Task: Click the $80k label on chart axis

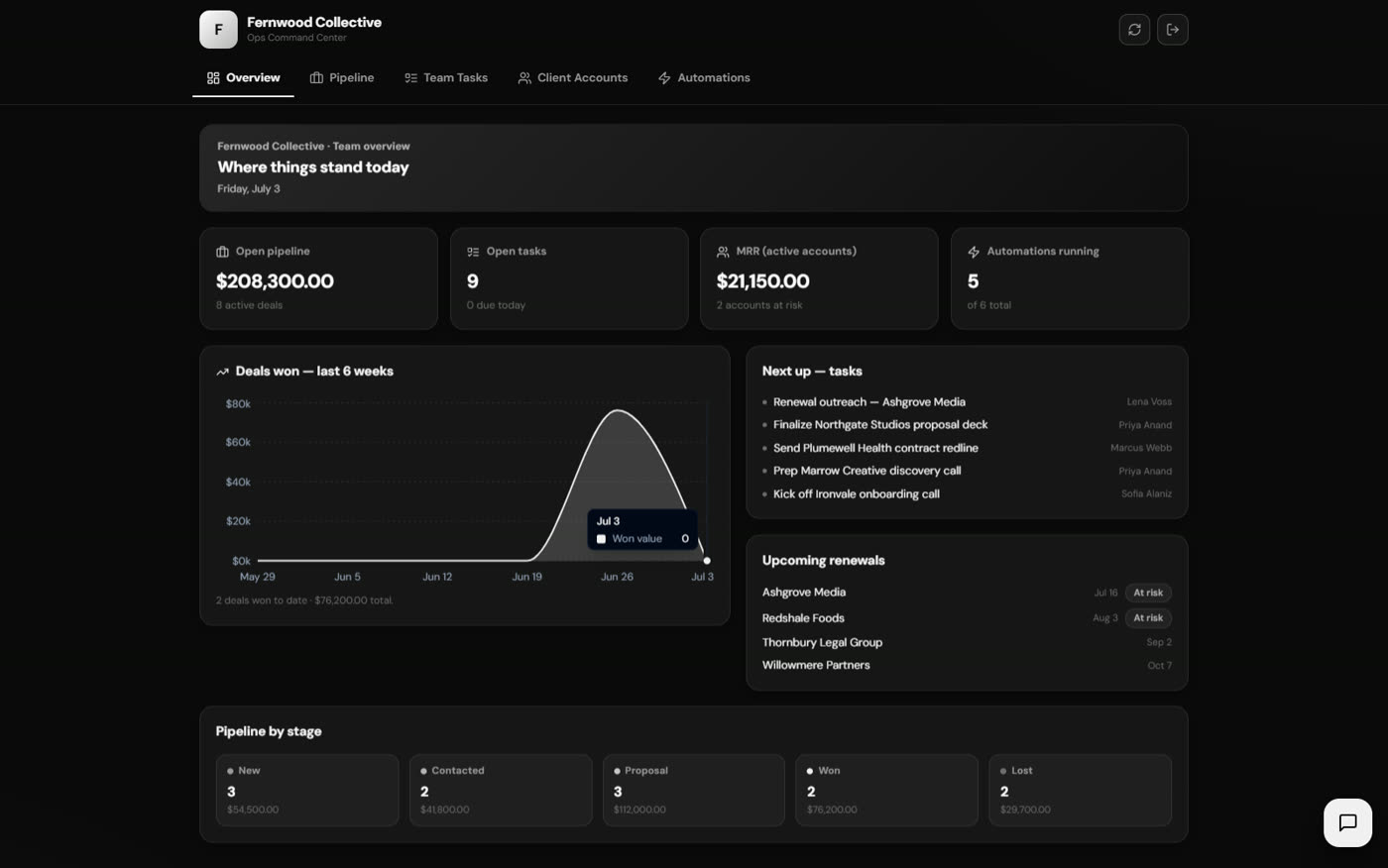Action: [238, 404]
